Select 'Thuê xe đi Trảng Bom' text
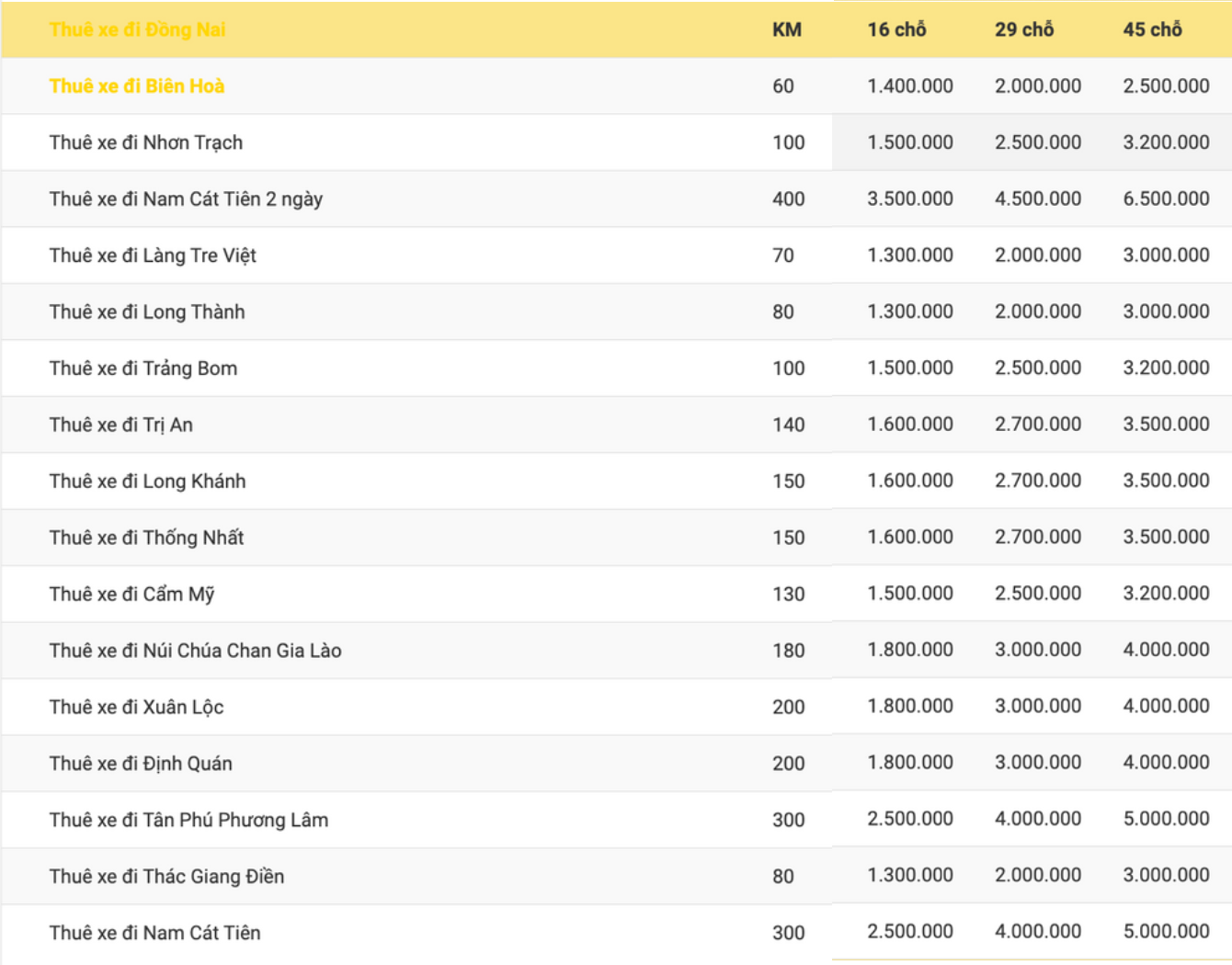The height and width of the screenshot is (965, 1232). [x=143, y=369]
